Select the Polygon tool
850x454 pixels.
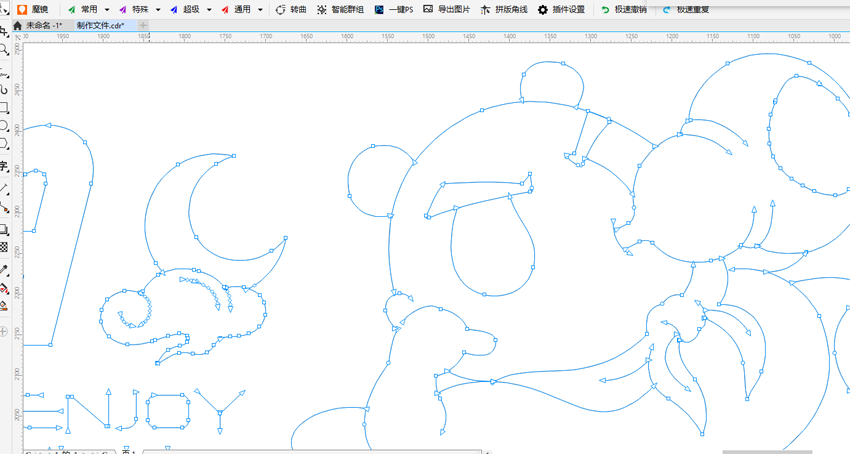(x=4, y=144)
